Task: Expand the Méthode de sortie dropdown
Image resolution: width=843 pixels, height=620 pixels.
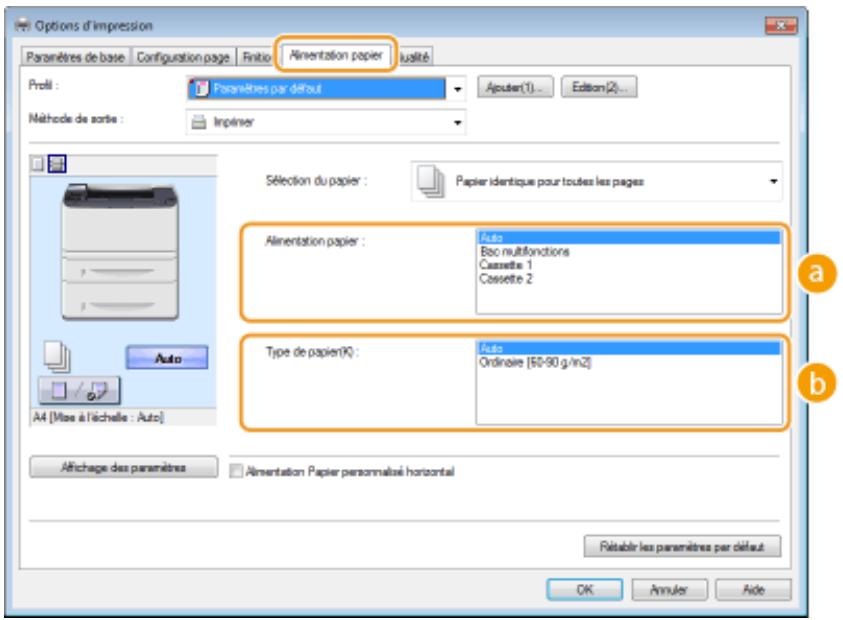Action: (x=326, y=122)
